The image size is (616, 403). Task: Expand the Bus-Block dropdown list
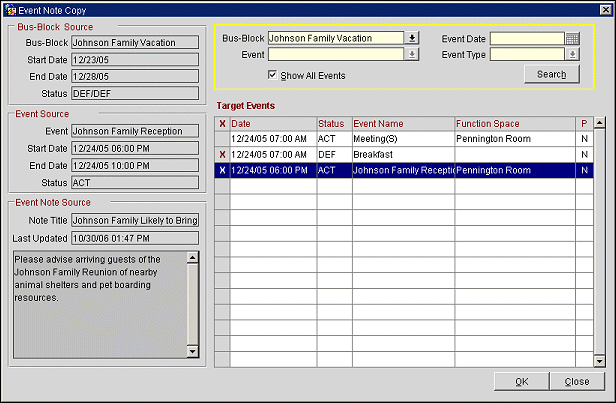pyautogui.click(x=411, y=39)
